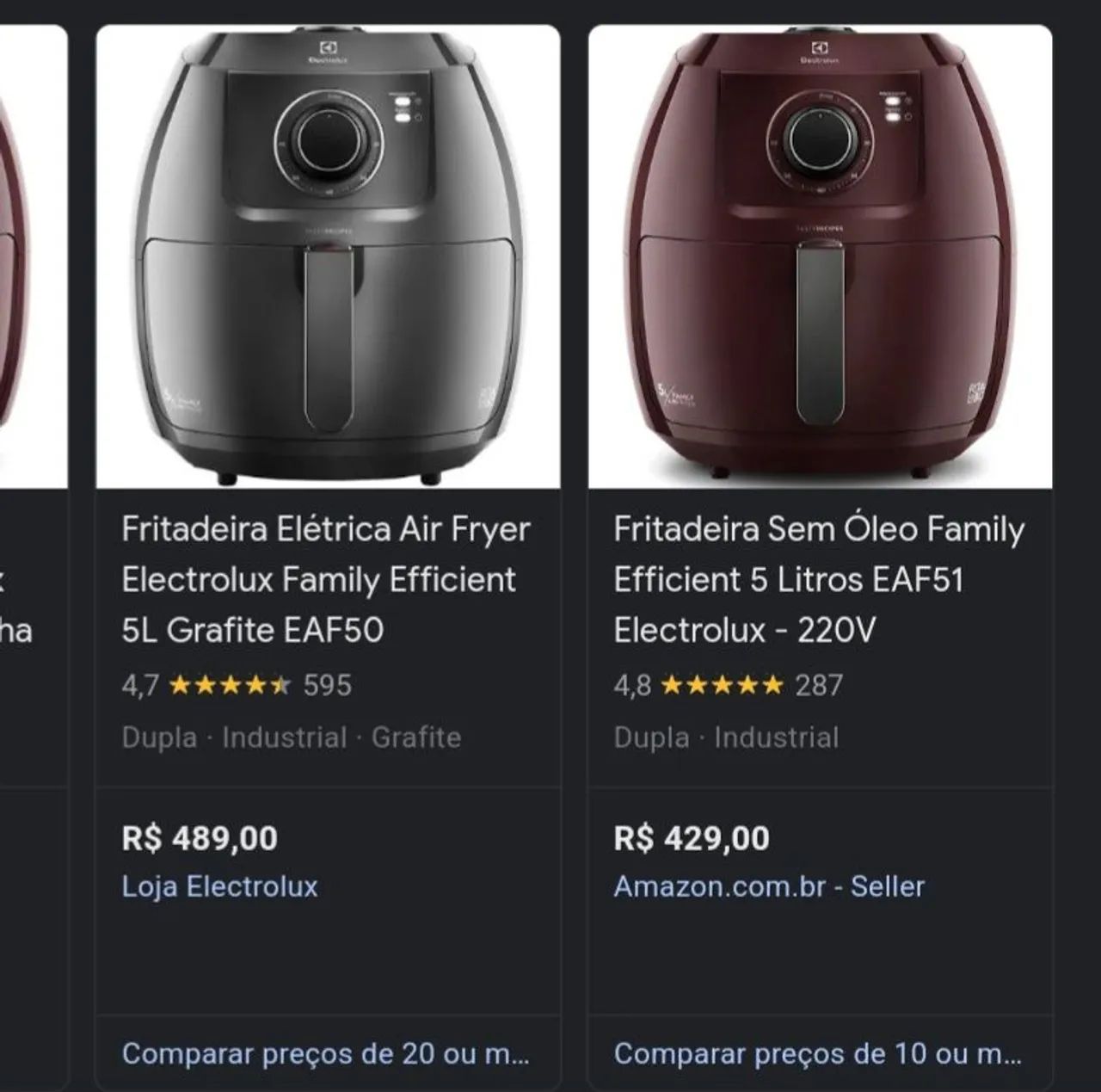Open the 'Amazon.com.br - Seller' link
The height and width of the screenshot is (1092, 1101).
point(770,886)
